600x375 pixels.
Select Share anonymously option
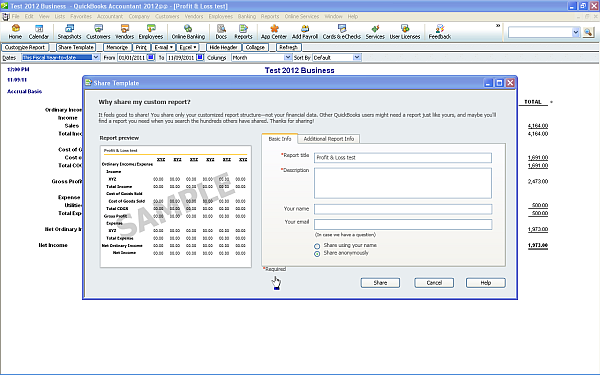click(317, 254)
